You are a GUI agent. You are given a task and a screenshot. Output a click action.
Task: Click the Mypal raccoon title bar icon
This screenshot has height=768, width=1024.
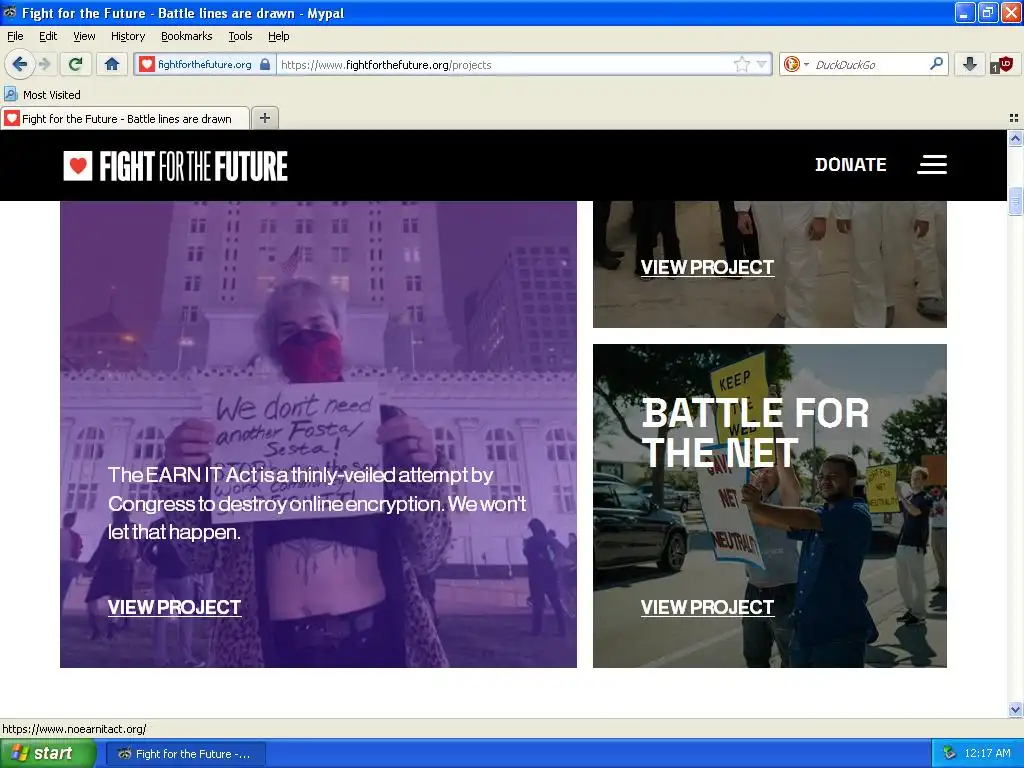click(10, 12)
